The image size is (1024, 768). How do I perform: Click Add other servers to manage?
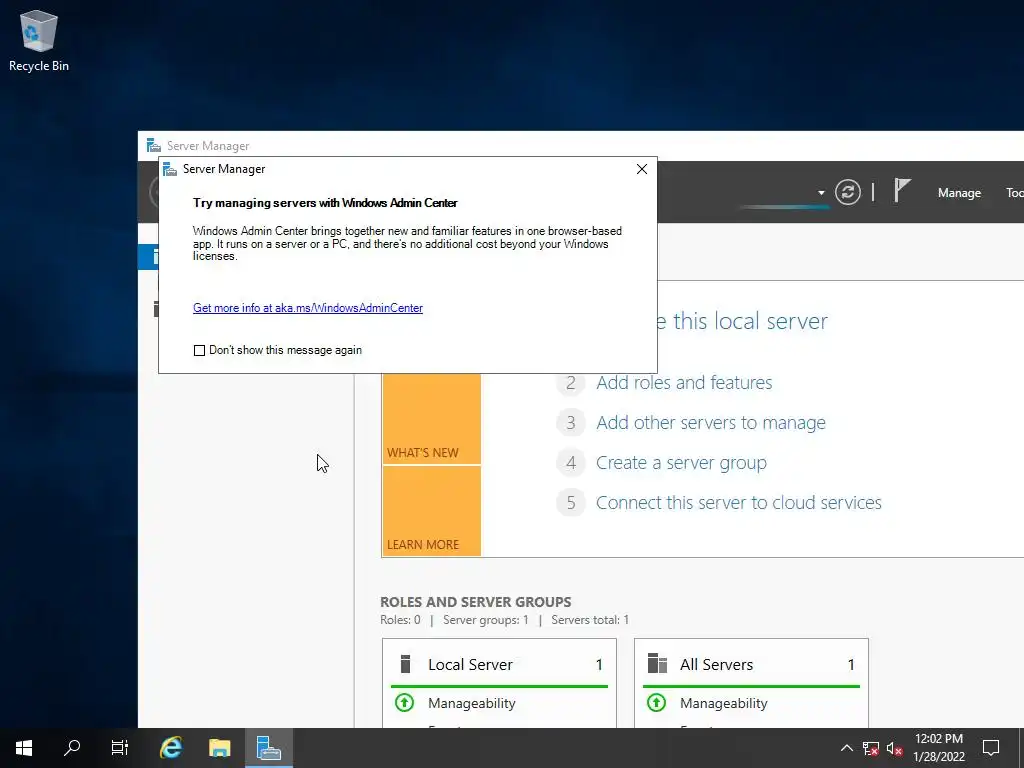coord(711,423)
